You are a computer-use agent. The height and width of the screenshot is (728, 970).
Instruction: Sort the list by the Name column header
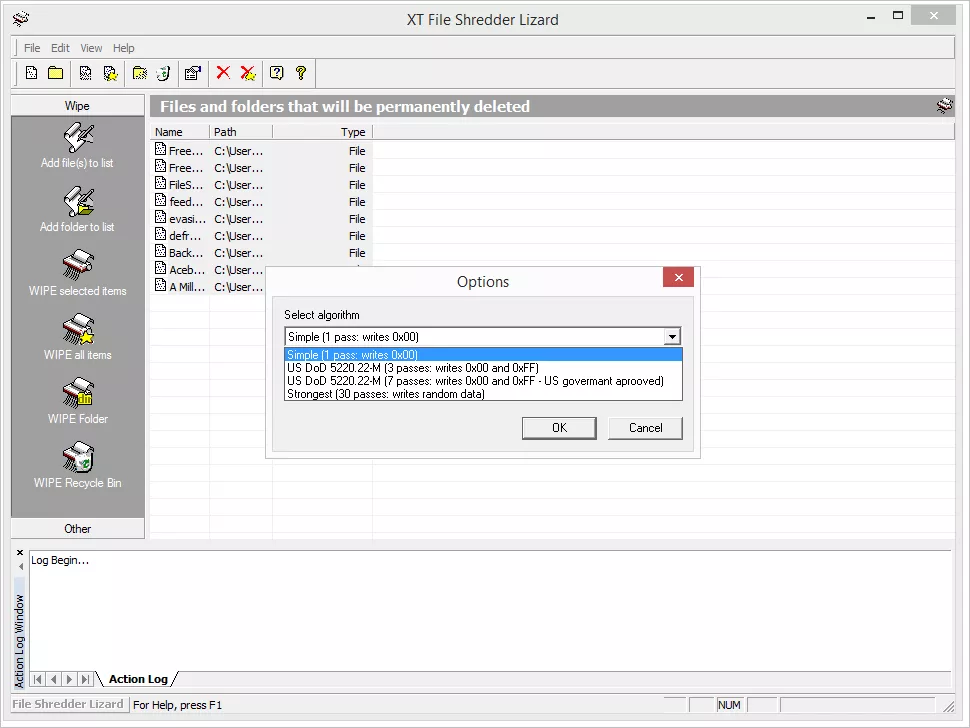click(170, 131)
